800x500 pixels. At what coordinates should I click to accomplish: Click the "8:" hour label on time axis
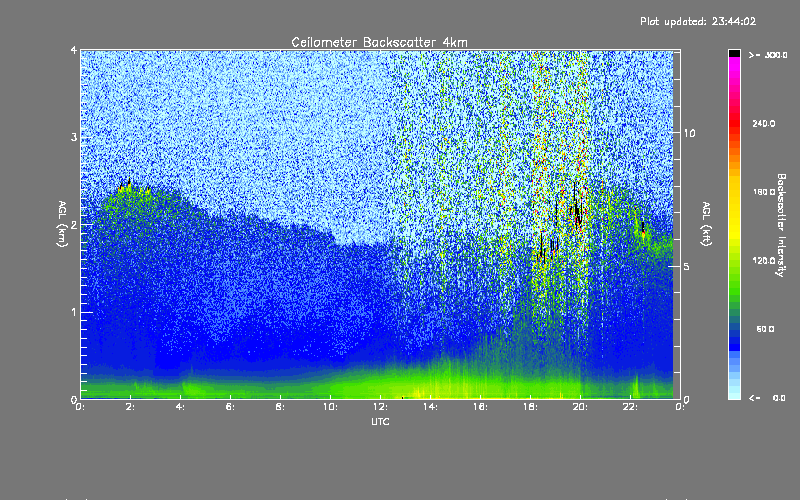click(280, 407)
